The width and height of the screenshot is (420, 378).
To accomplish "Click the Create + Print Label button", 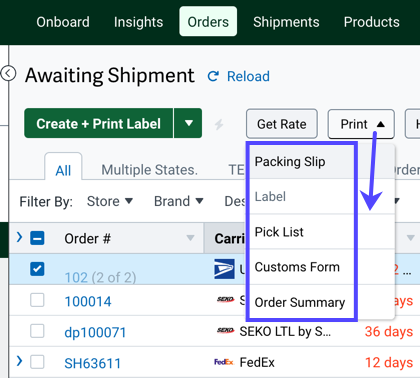I will (98, 123).
